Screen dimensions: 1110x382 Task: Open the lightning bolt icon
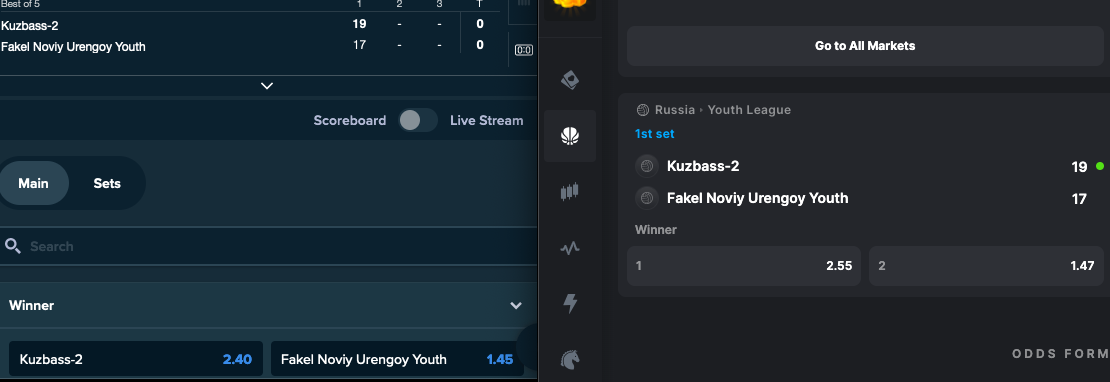click(570, 303)
